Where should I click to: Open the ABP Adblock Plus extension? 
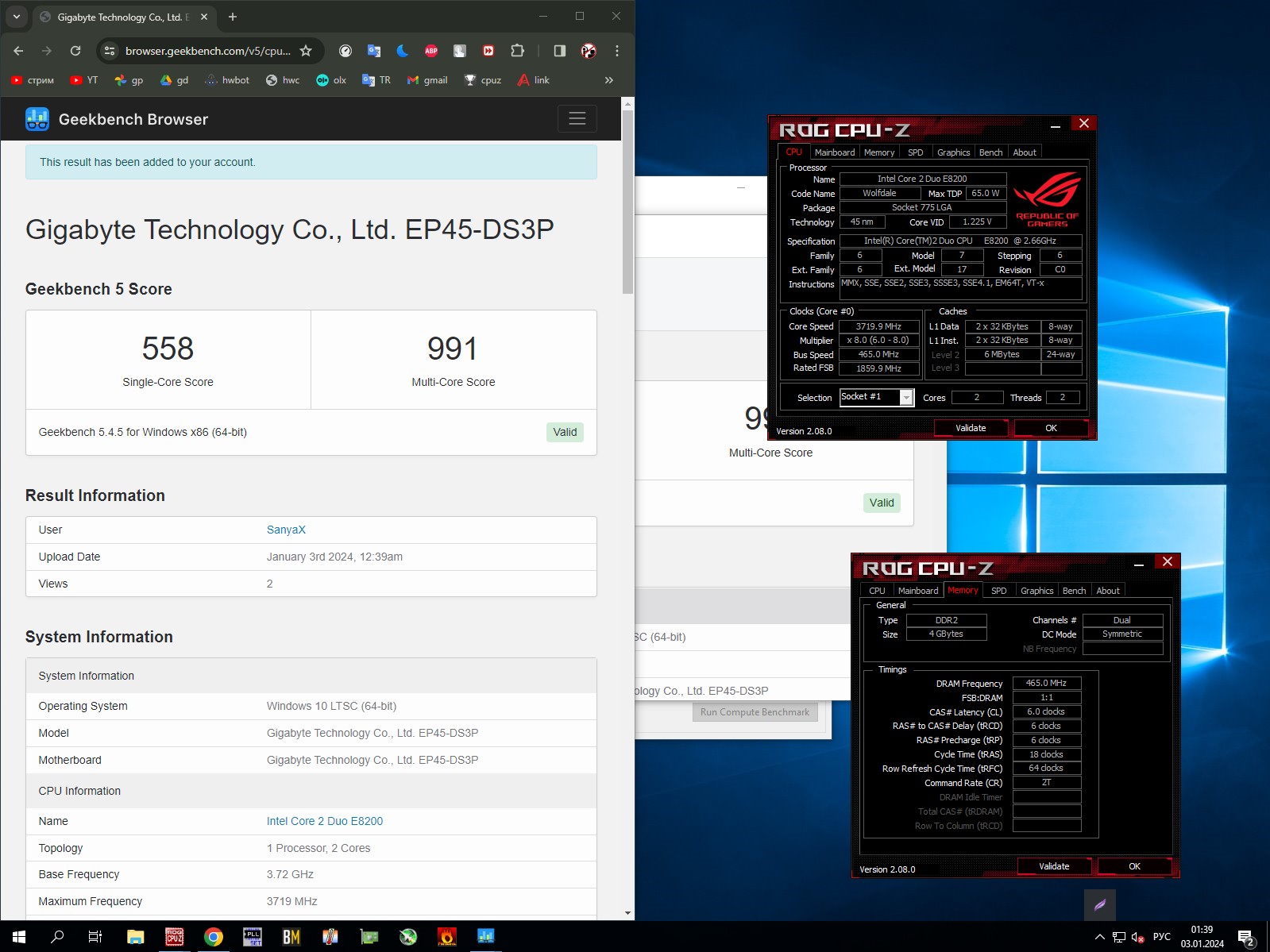pyautogui.click(x=431, y=51)
